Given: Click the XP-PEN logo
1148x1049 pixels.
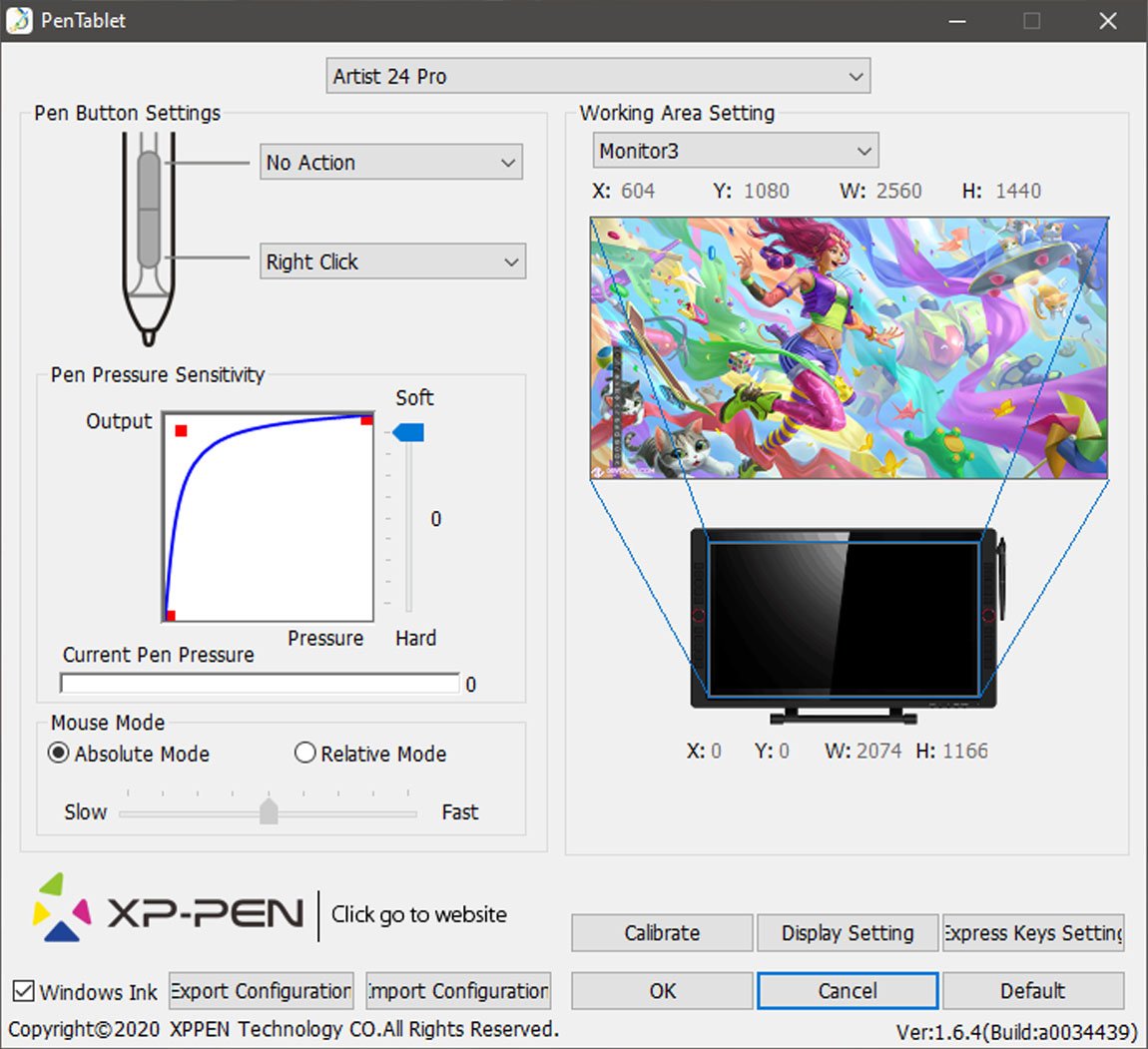Looking at the screenshot, I should (x=168, y=908).
